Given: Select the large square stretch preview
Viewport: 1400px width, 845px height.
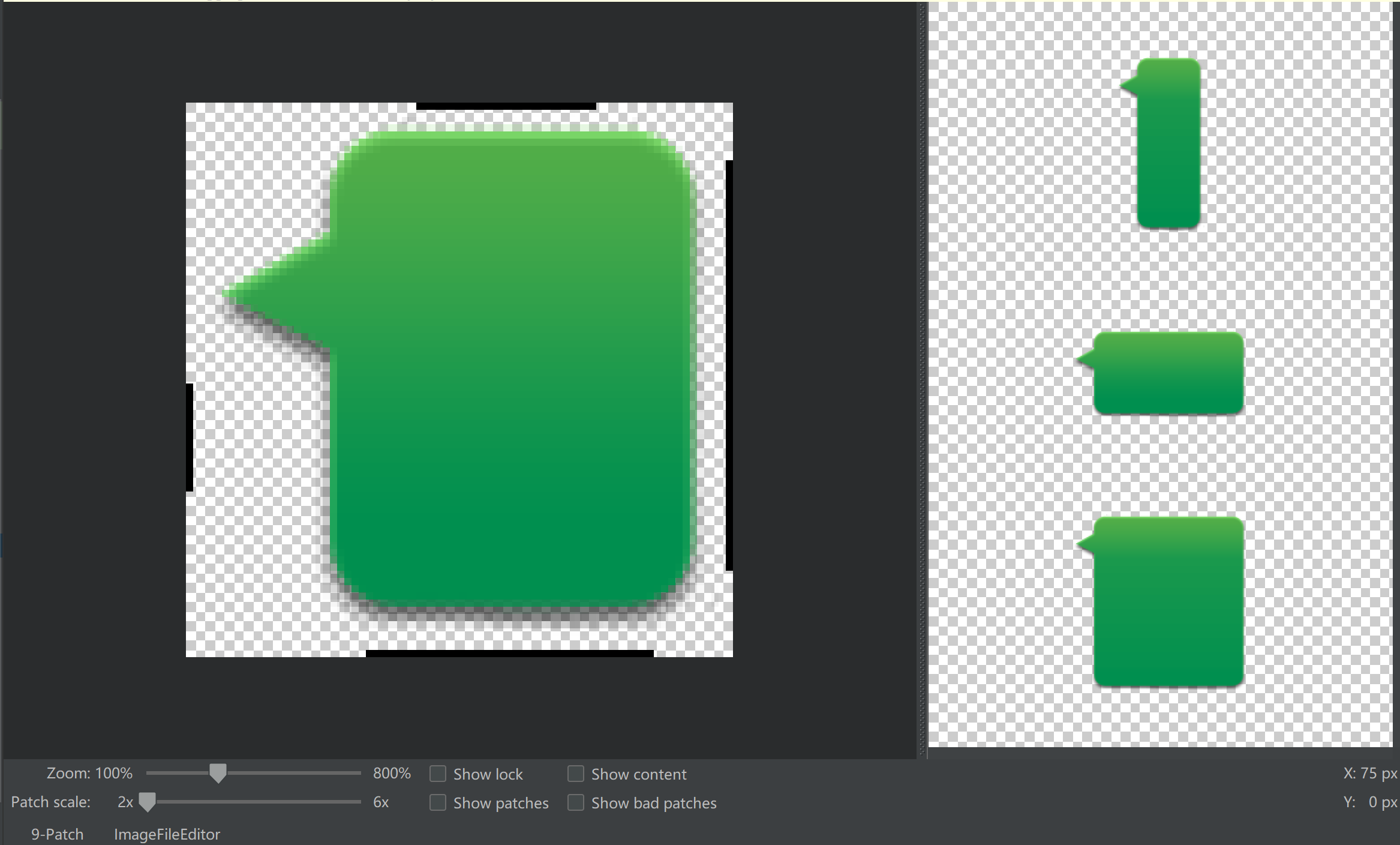Looking at the screenshot, I should [x=1167, y=601].
